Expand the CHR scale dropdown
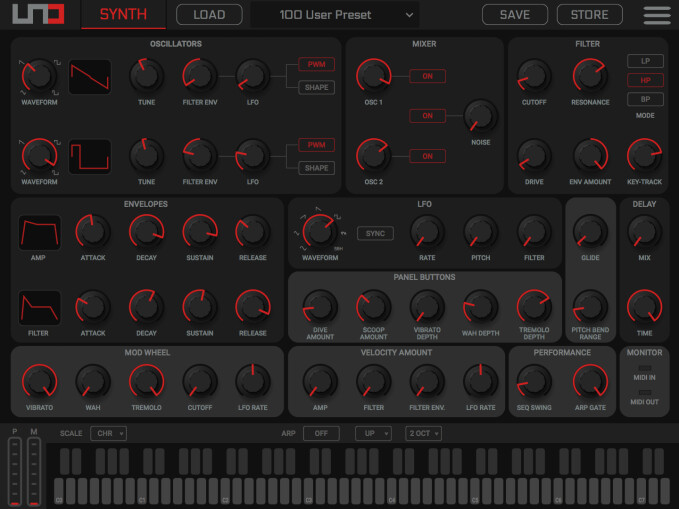679x509 pixels. [108, 433]
